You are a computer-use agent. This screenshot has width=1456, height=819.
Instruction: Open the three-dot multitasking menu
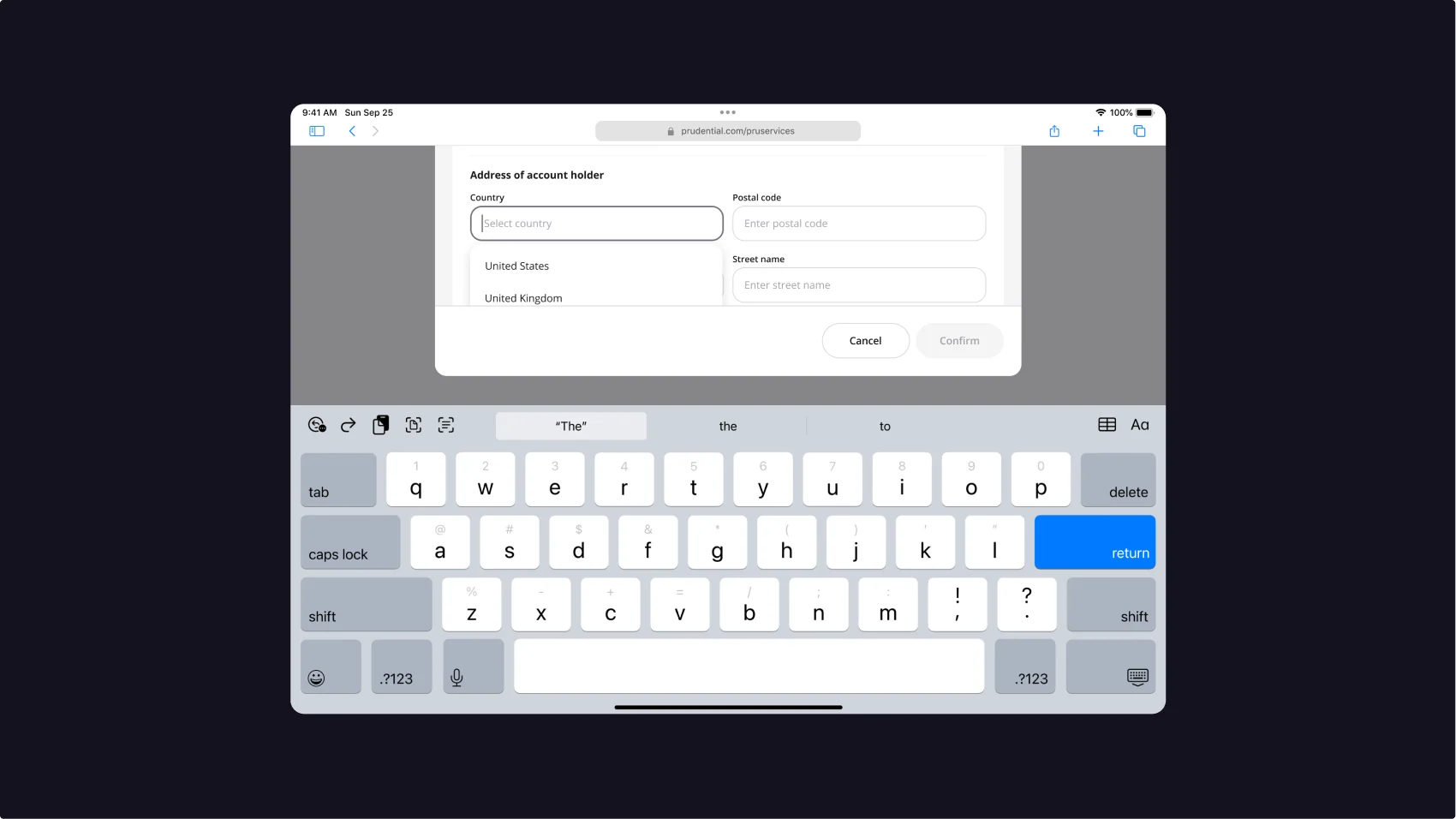[x=728, y=112]
